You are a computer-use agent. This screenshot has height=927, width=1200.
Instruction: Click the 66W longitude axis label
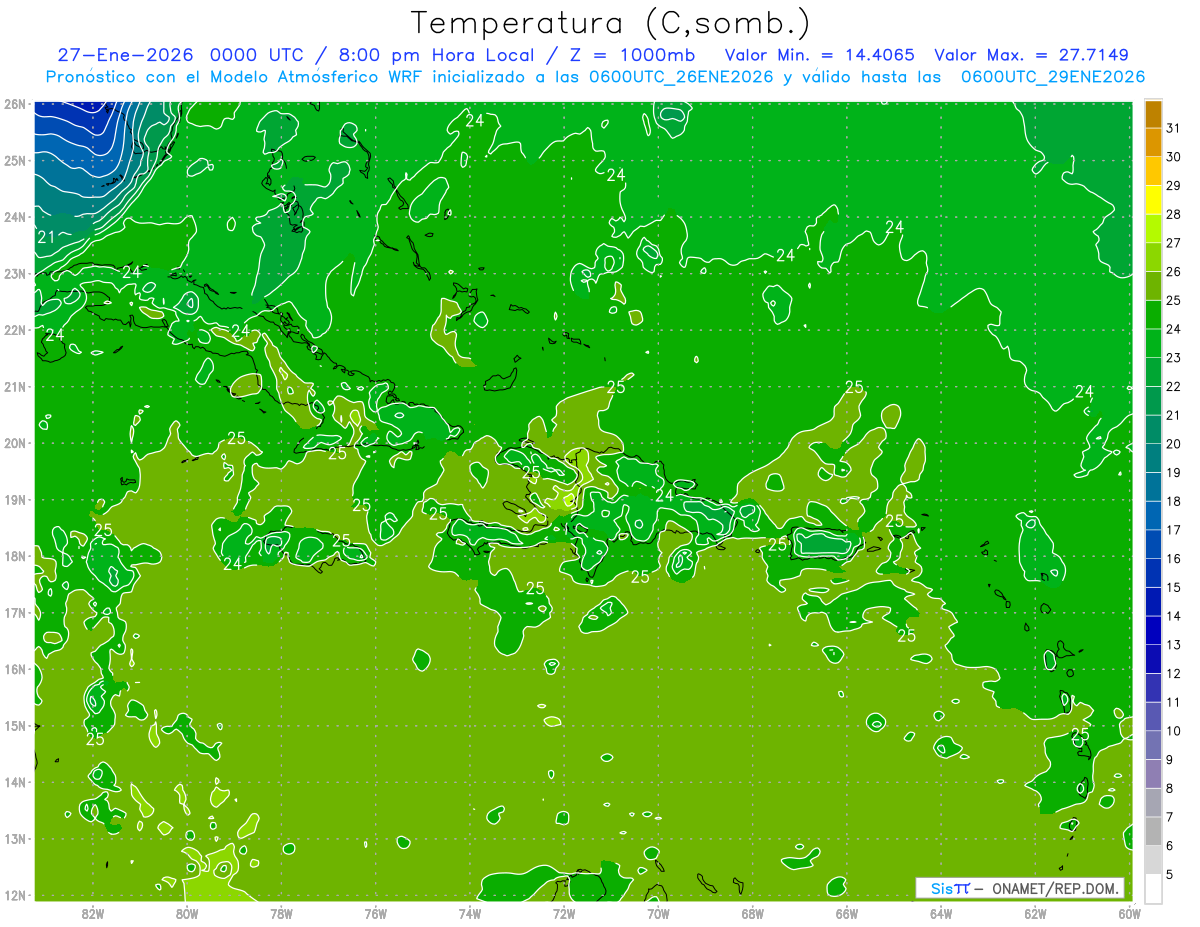pyautogui.click(x=847, y=913)
